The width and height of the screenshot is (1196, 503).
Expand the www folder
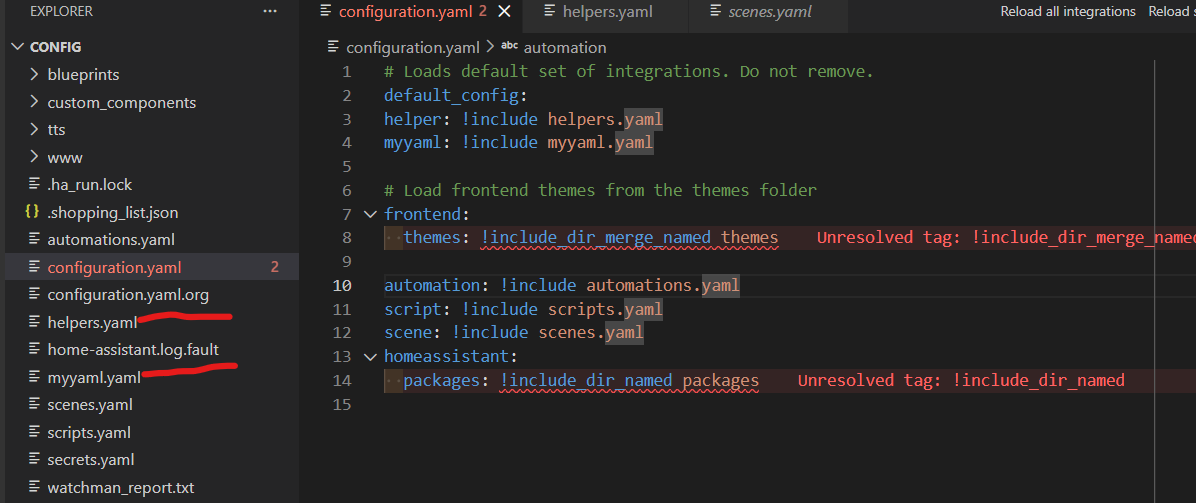click(x=64, y=158)
